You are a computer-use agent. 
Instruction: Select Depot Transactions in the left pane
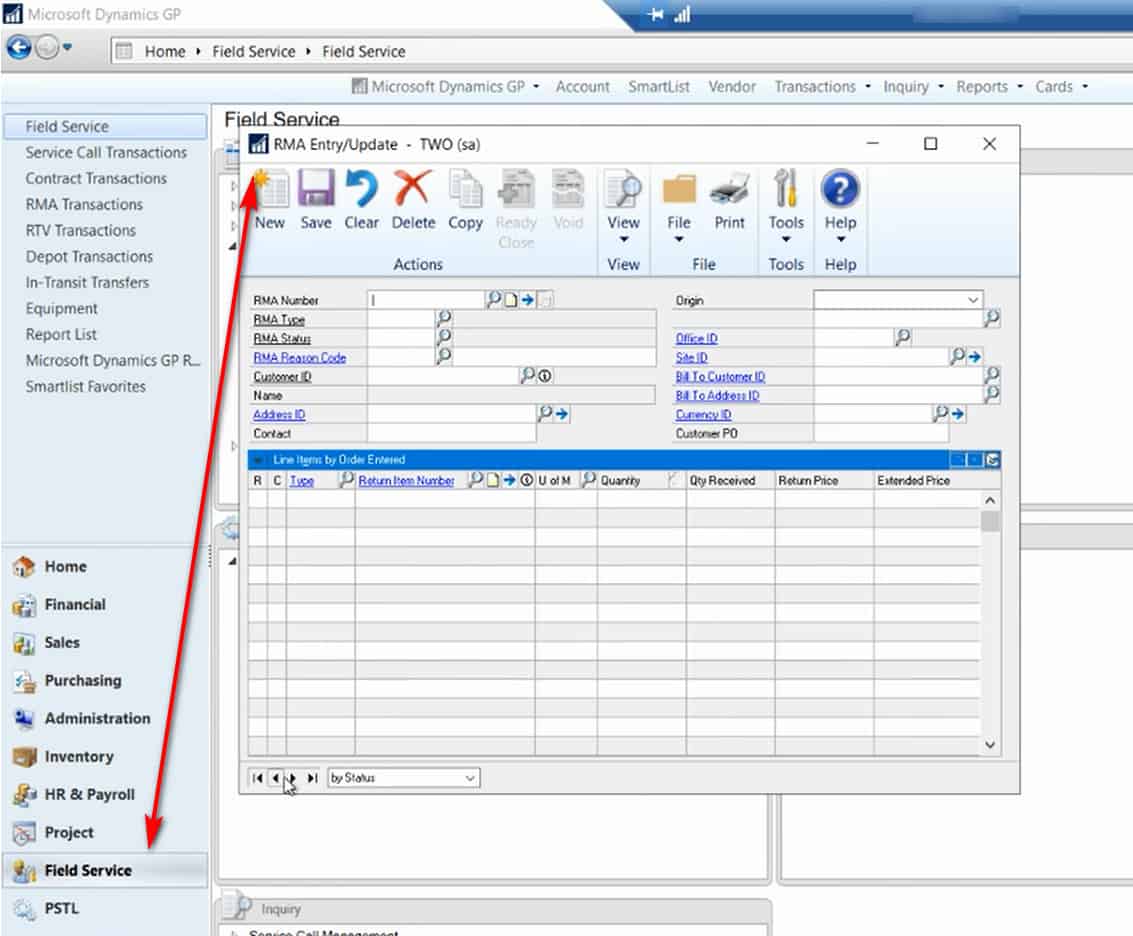tap(89, 257)
